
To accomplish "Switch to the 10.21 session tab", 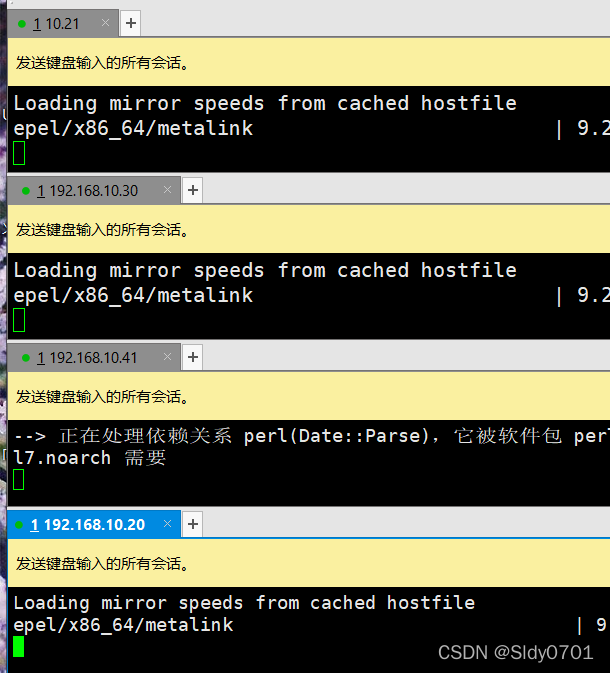I will pyautogui.click(x=63, y=23).
